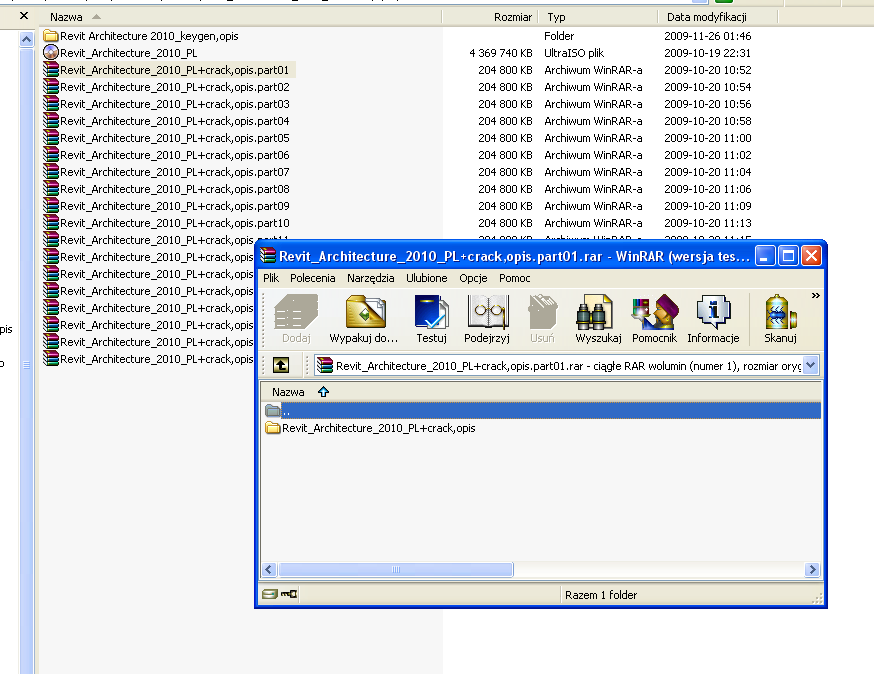Viewport: 874px width, 674px height.
Task: Sort Explorer list by Rozmiar column
Action: pyautogui.click(x=513, y=17)
